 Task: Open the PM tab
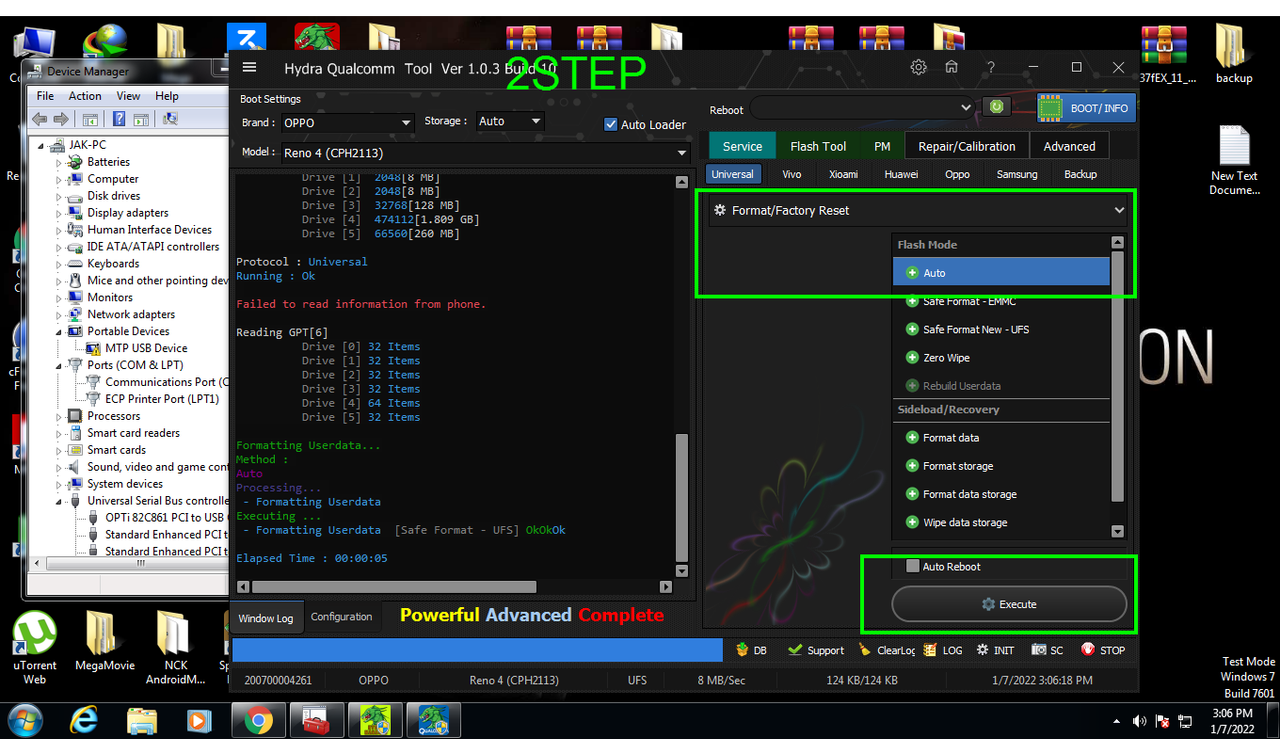point(882,146)
